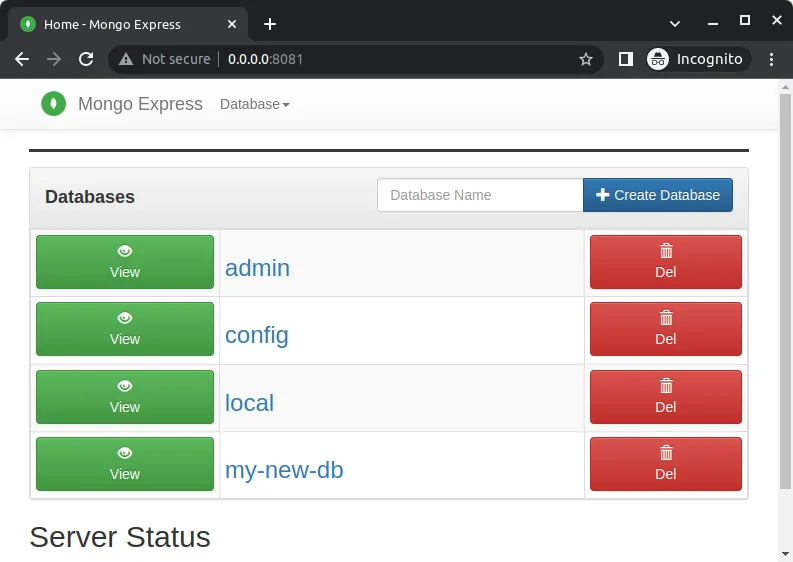The width and height of the screenshot is (793, 562).
Task: Go forward in browser history
Action: click(x=54, y=59)
